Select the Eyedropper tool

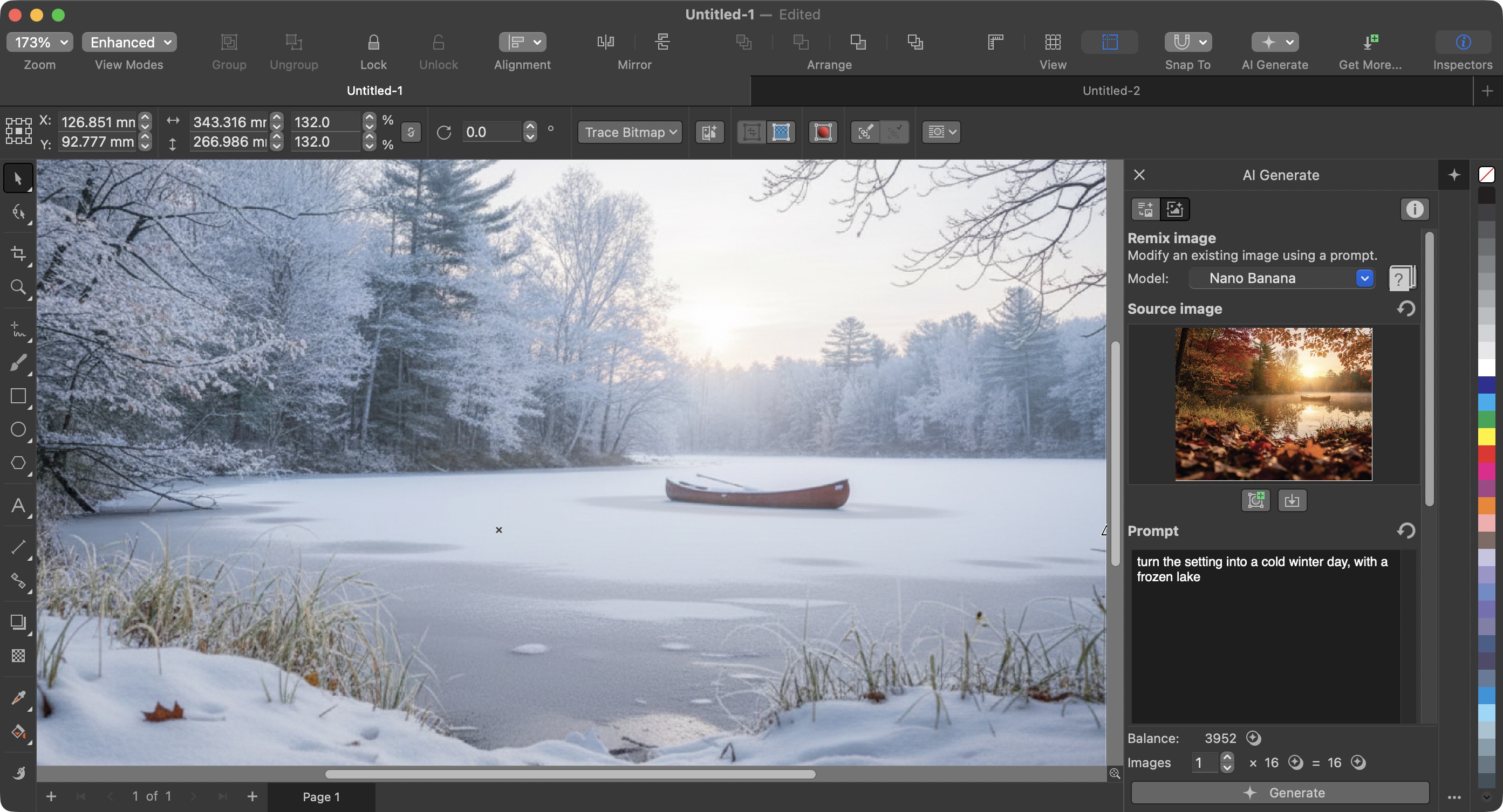pyautogui.click(x=18, y=698)
